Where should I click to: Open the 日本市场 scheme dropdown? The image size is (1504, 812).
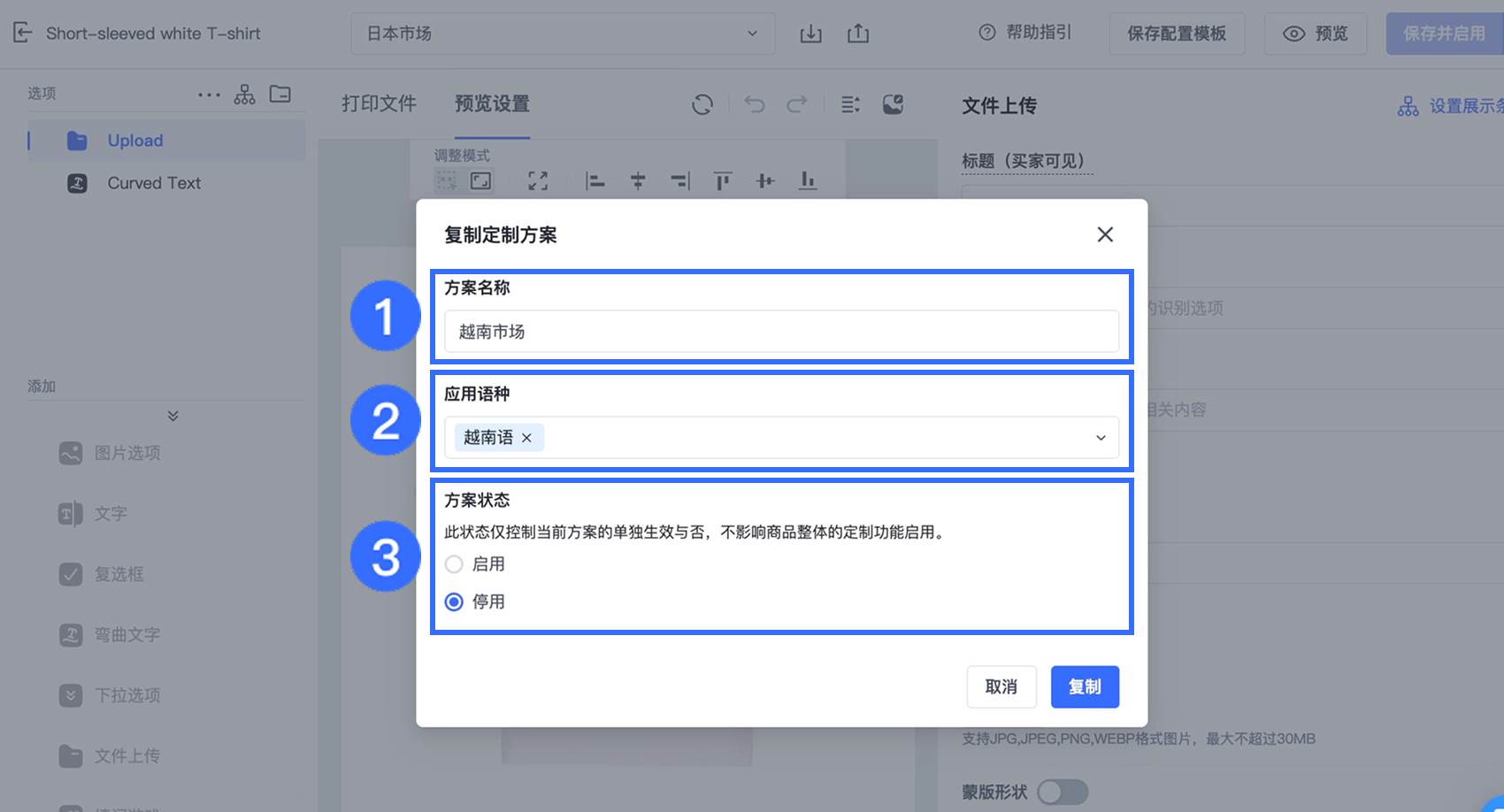point(563,34)
